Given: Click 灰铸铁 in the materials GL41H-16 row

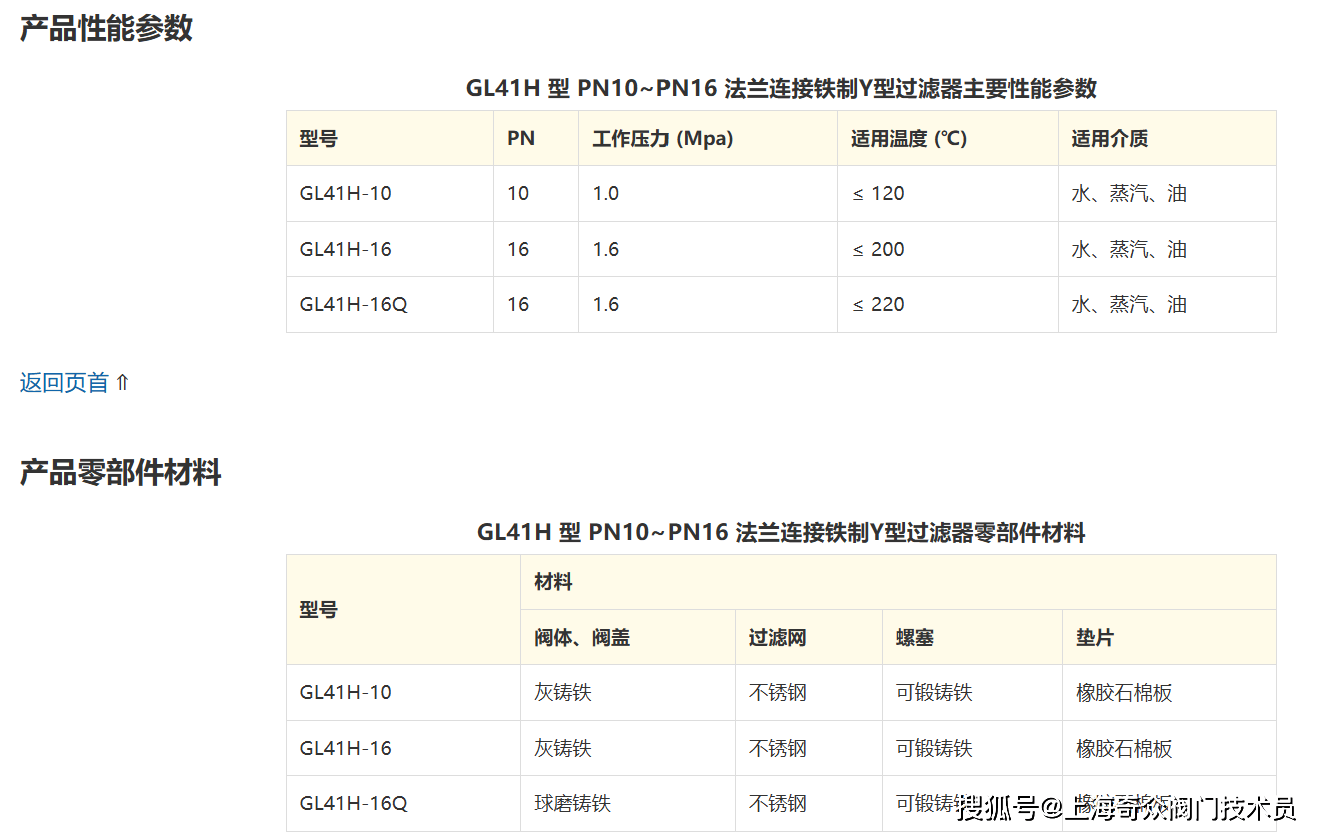Looking at the screenshot, I should [563, 748].
